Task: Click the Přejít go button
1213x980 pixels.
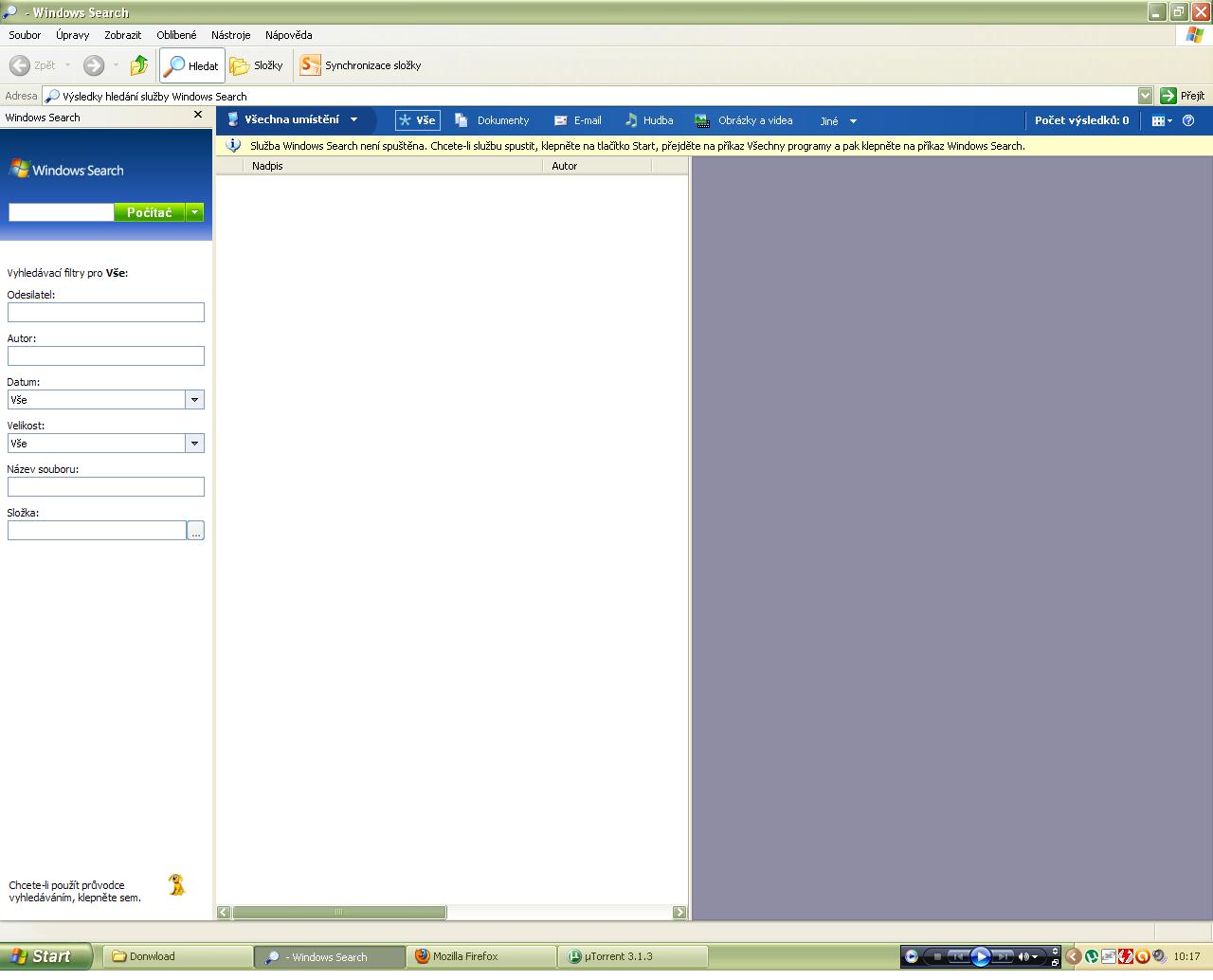Action: coord(1183,96)
